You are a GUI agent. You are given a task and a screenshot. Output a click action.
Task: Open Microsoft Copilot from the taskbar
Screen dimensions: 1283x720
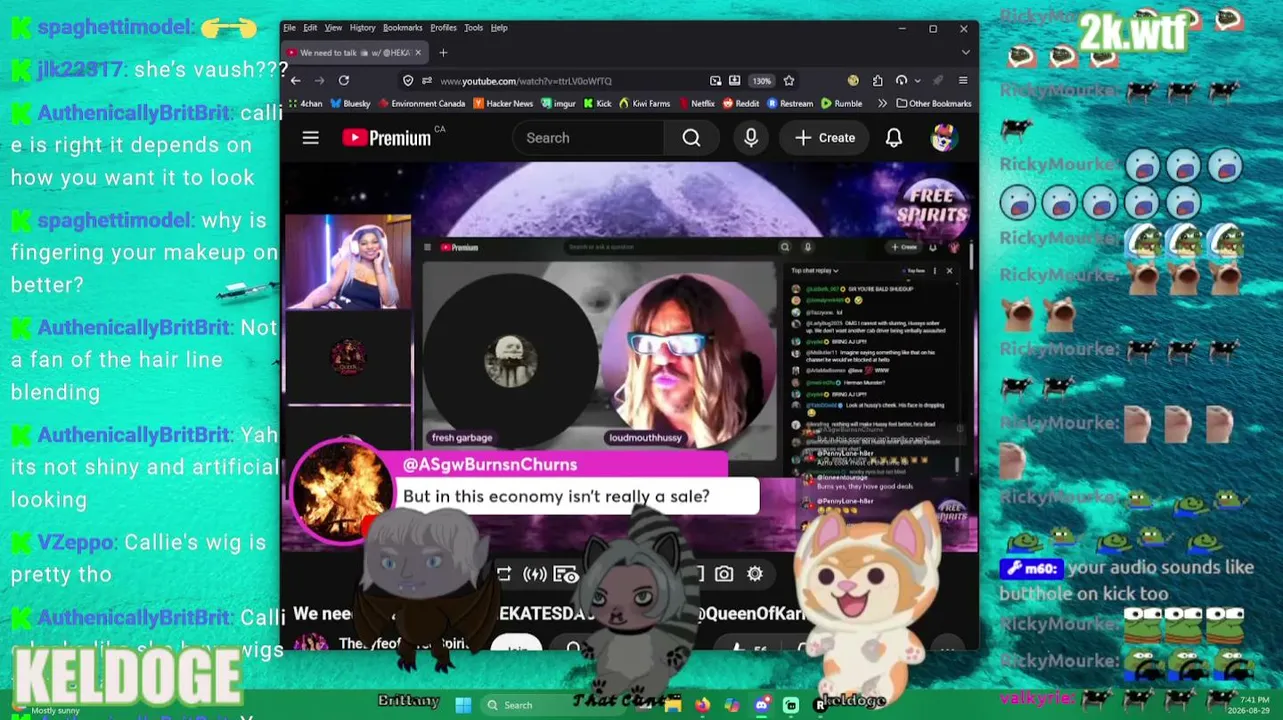(732, 705)
